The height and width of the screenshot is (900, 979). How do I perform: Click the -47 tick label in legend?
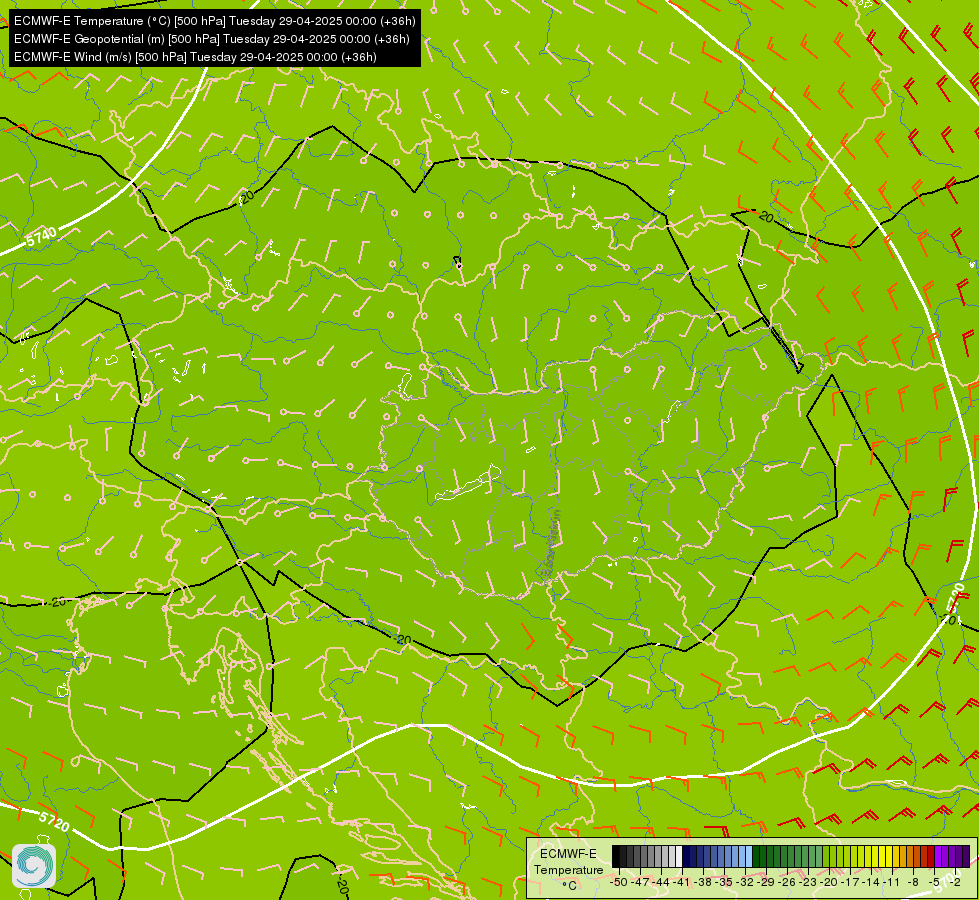click(640, 883)
